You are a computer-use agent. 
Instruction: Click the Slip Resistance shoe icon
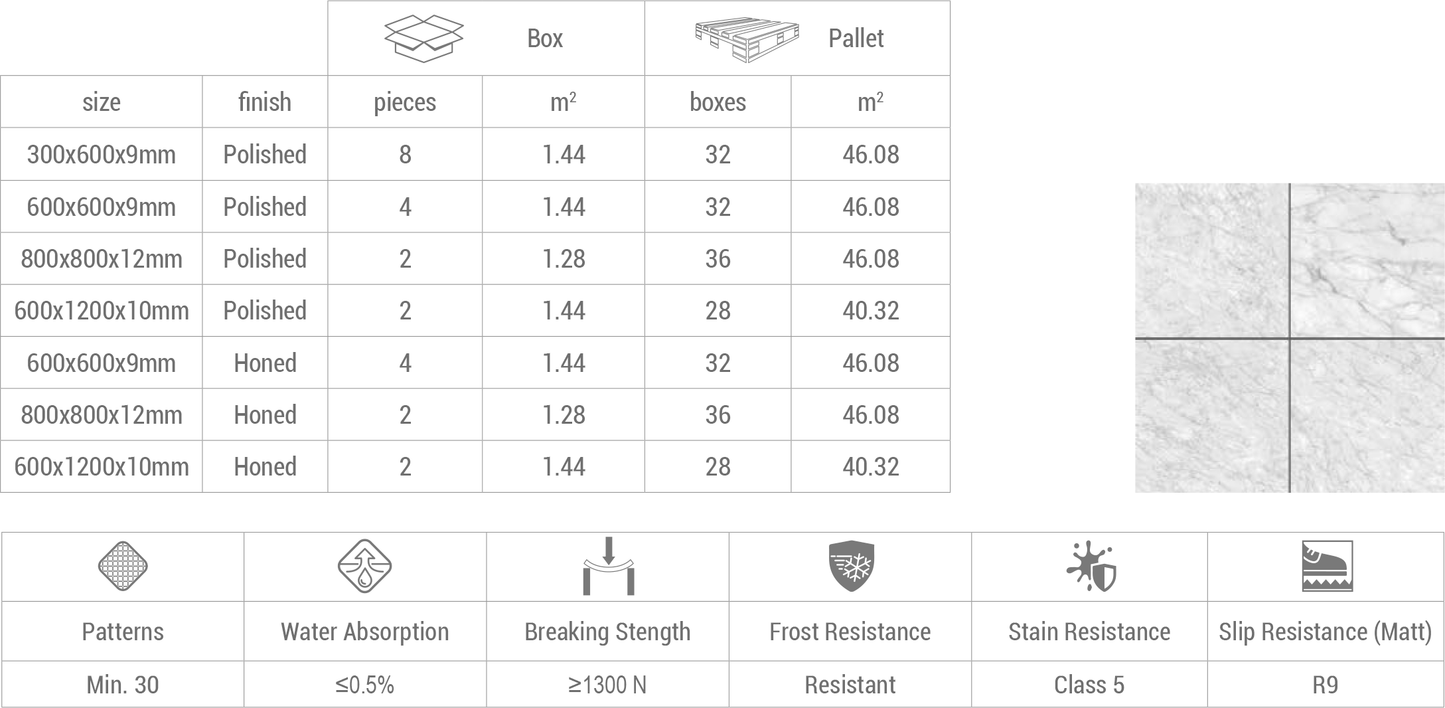(1327, 567)
